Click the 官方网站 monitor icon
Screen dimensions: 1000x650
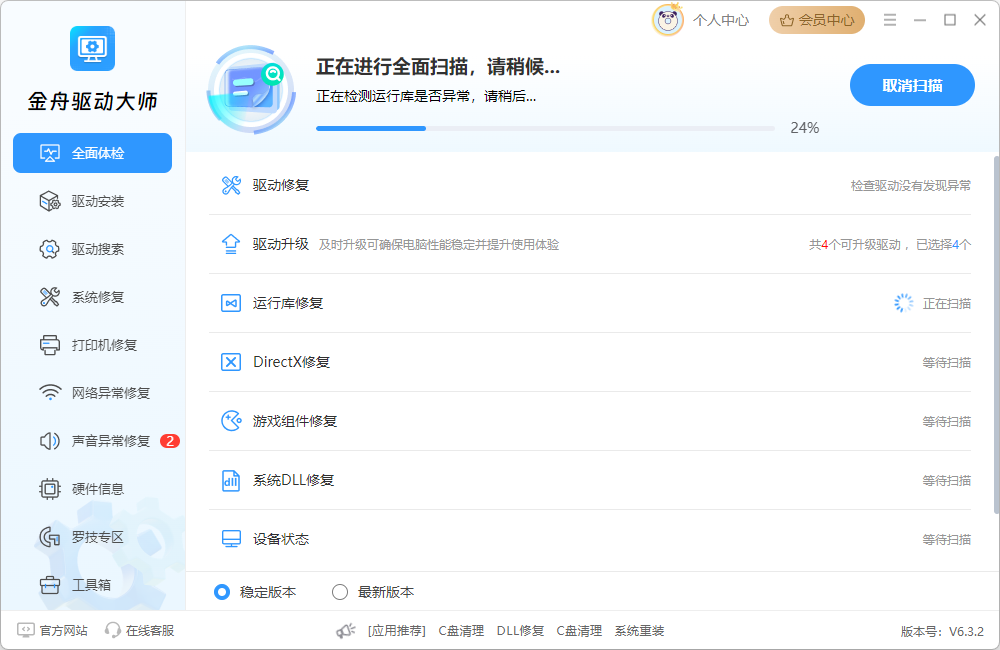[26, 630]
